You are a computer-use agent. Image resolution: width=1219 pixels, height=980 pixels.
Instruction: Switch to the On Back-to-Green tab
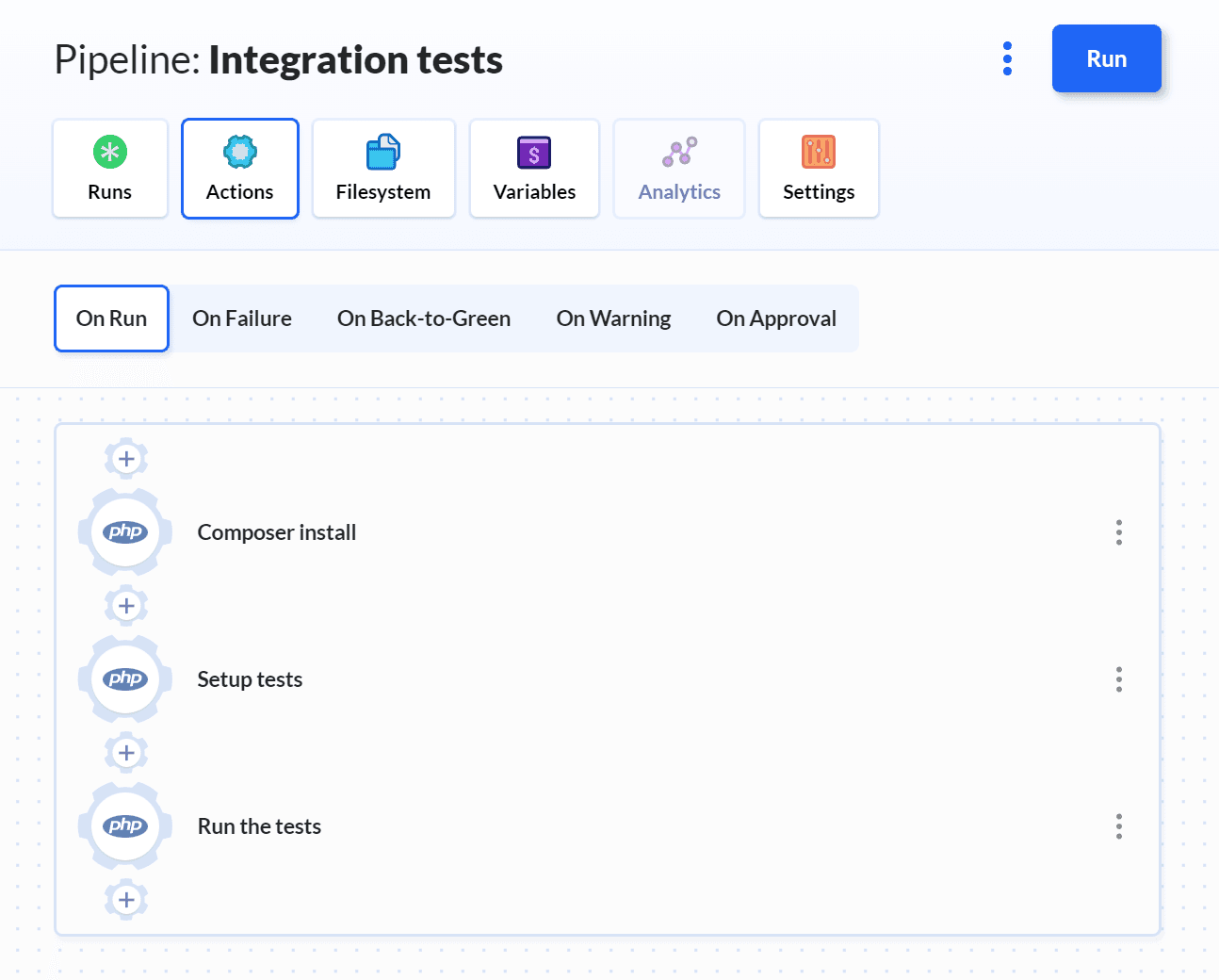(424, 318)
